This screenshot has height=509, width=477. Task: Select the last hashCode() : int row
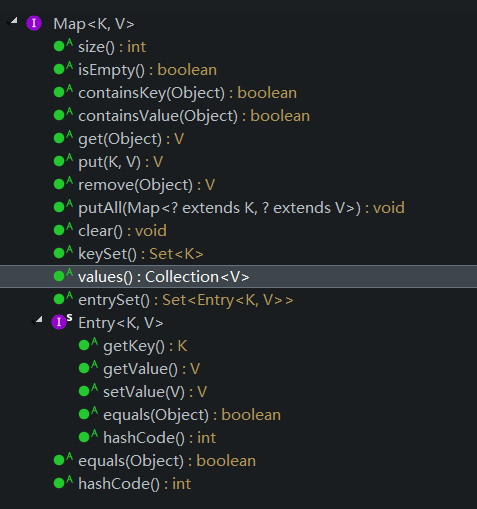click(x=135, y=484)
